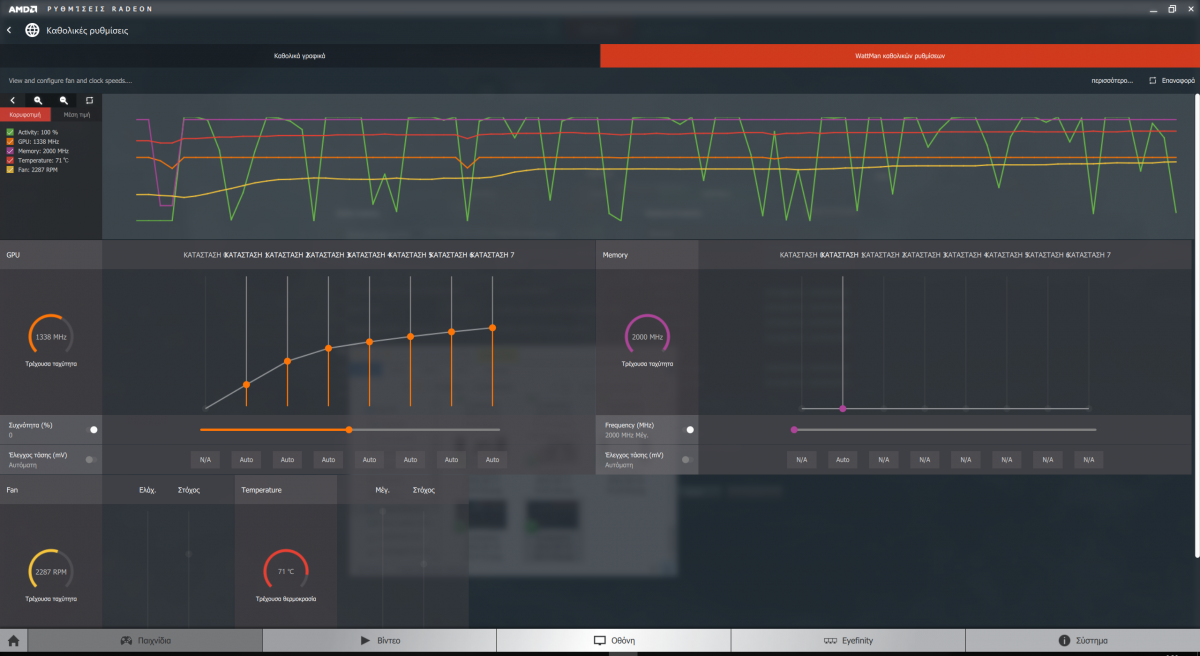1200x656 pixels.
Task: Reset the chart view with square icon
Action: [x=89, y=100]
